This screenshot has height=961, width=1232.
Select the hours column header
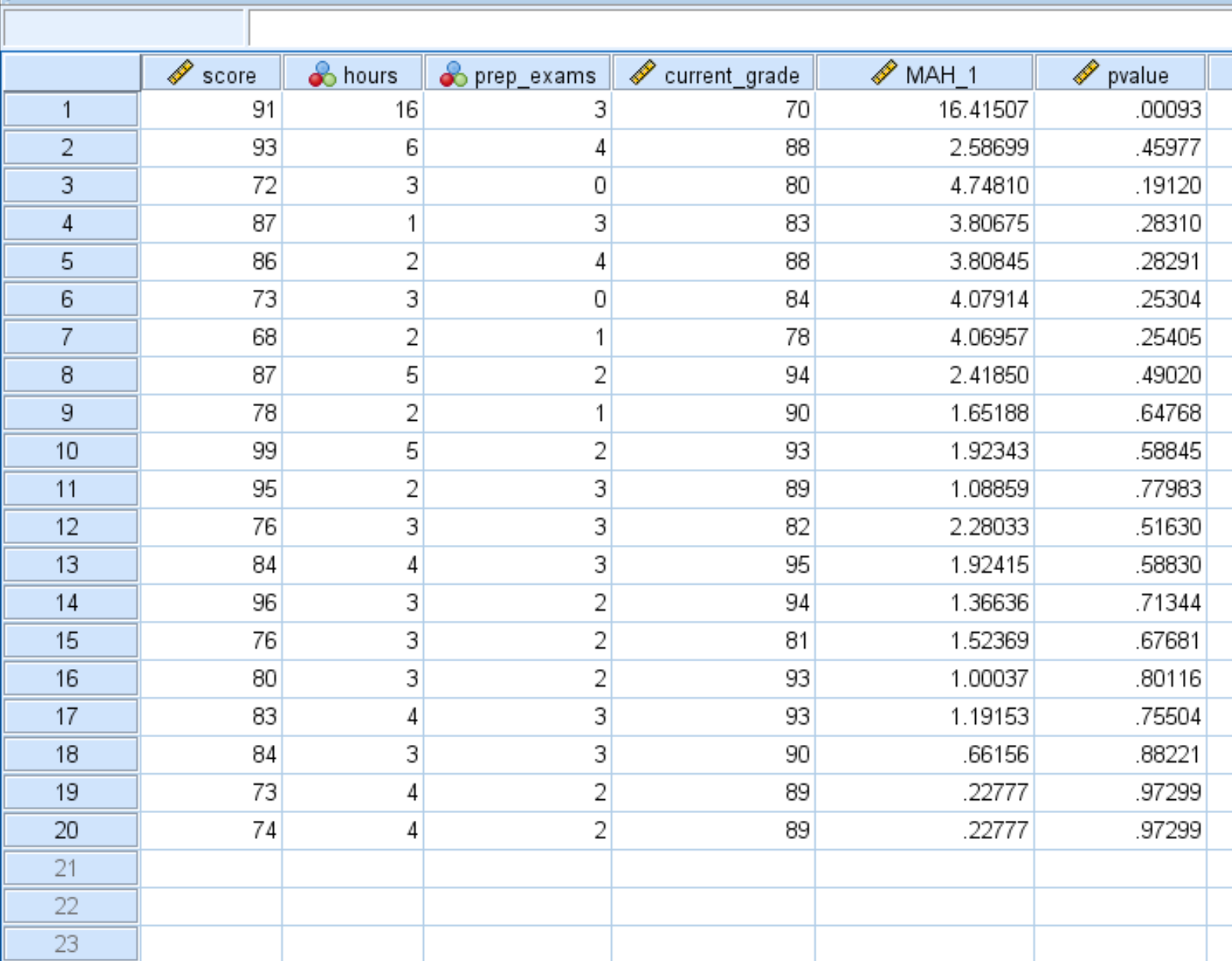(353, 74)
